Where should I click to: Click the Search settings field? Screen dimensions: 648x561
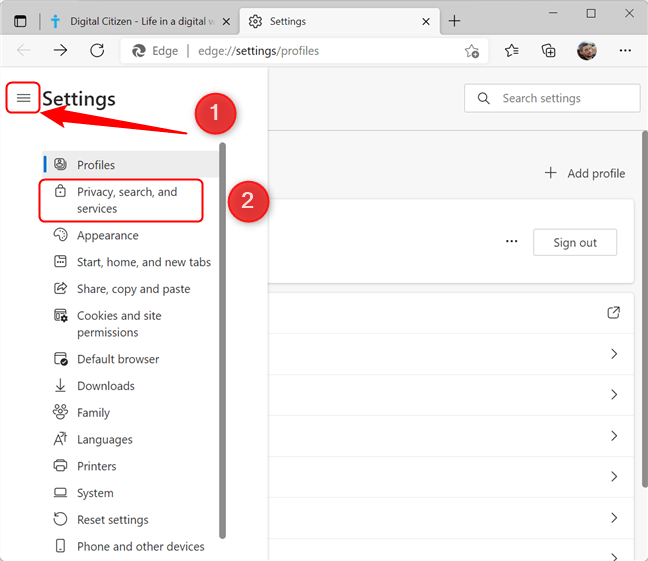[552, 98]
